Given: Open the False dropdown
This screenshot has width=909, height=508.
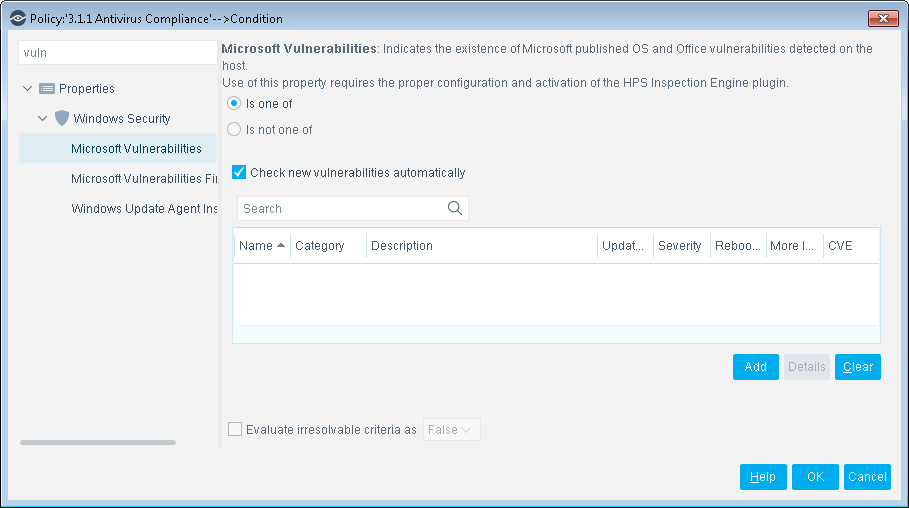Looking at the screenshot, I should [x=452, y=430].
